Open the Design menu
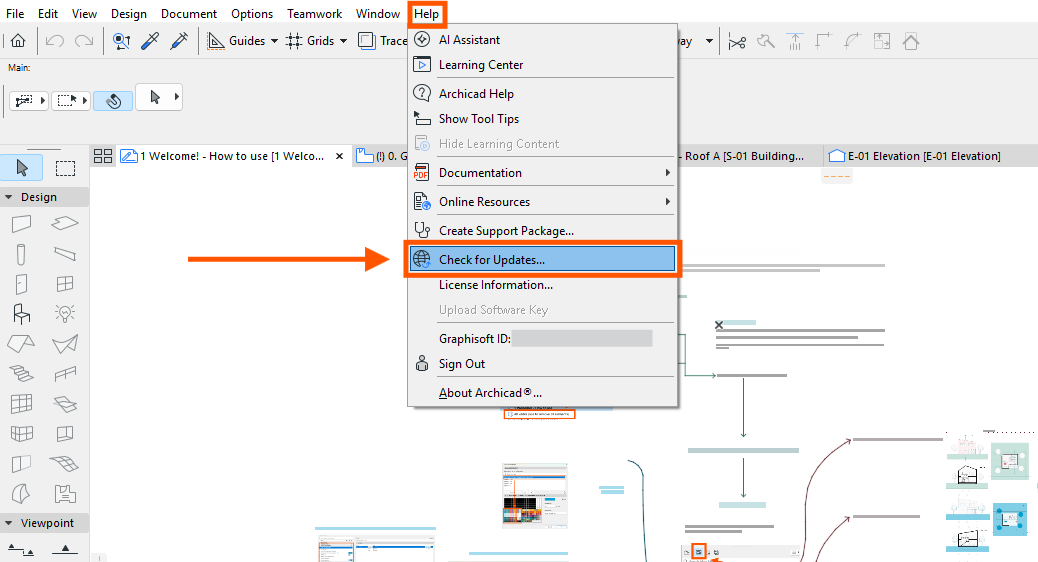Screen dimensions: 1038x562 point(128,13)
